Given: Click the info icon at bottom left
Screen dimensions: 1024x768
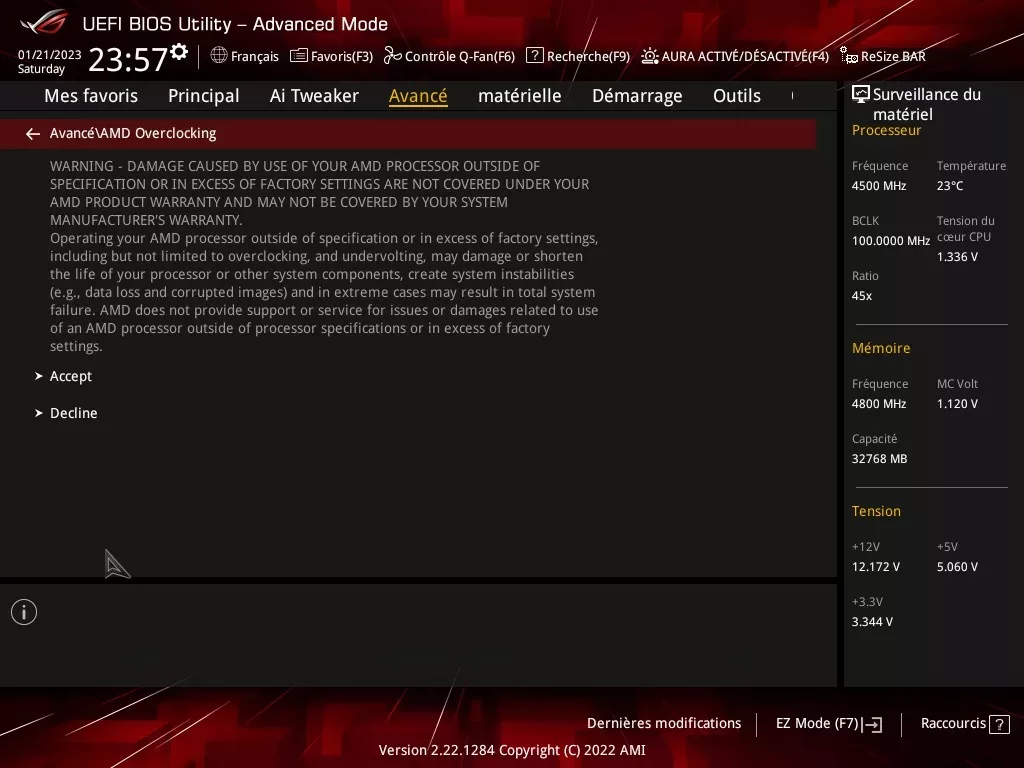Looking at the screenshot, I should point(23,611).
